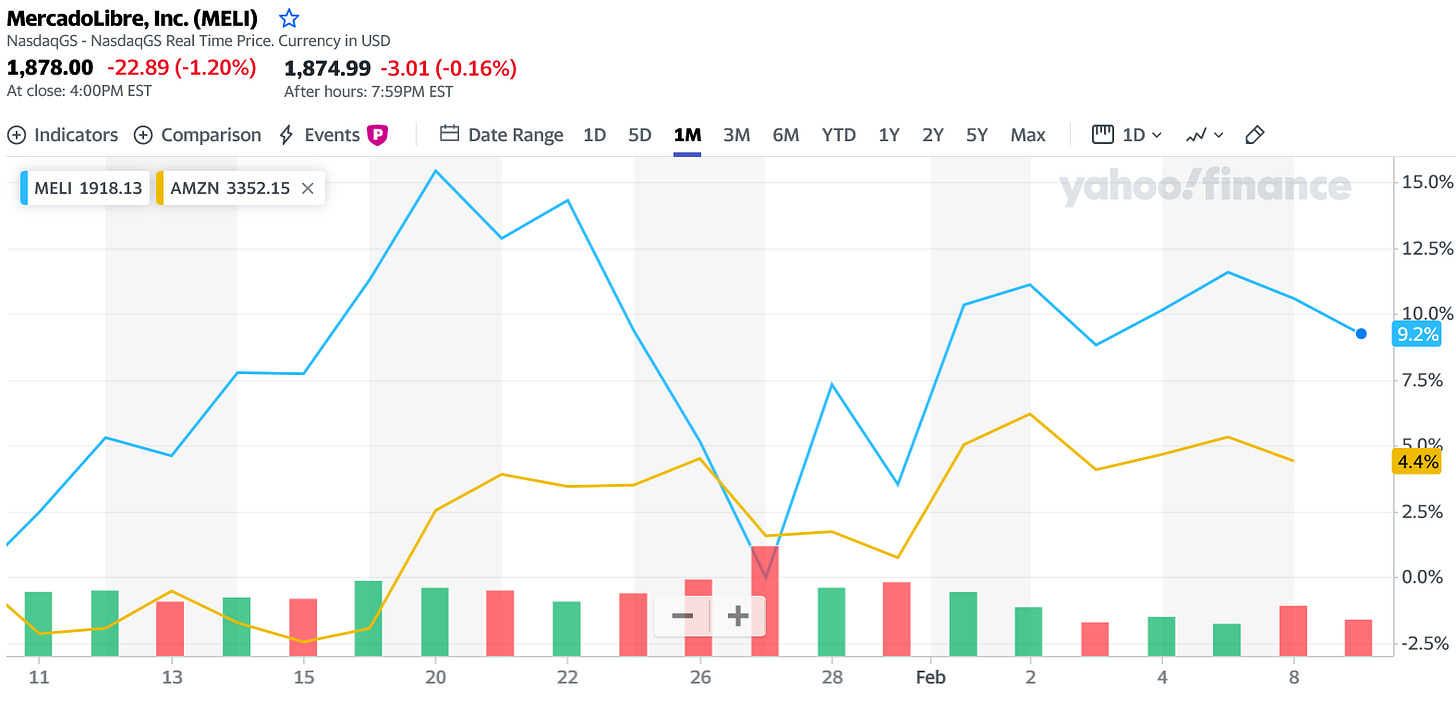The image size is (1456, 713).
Task: Click the AMZN 3352.15 legend label
Action: coord(230,188)
